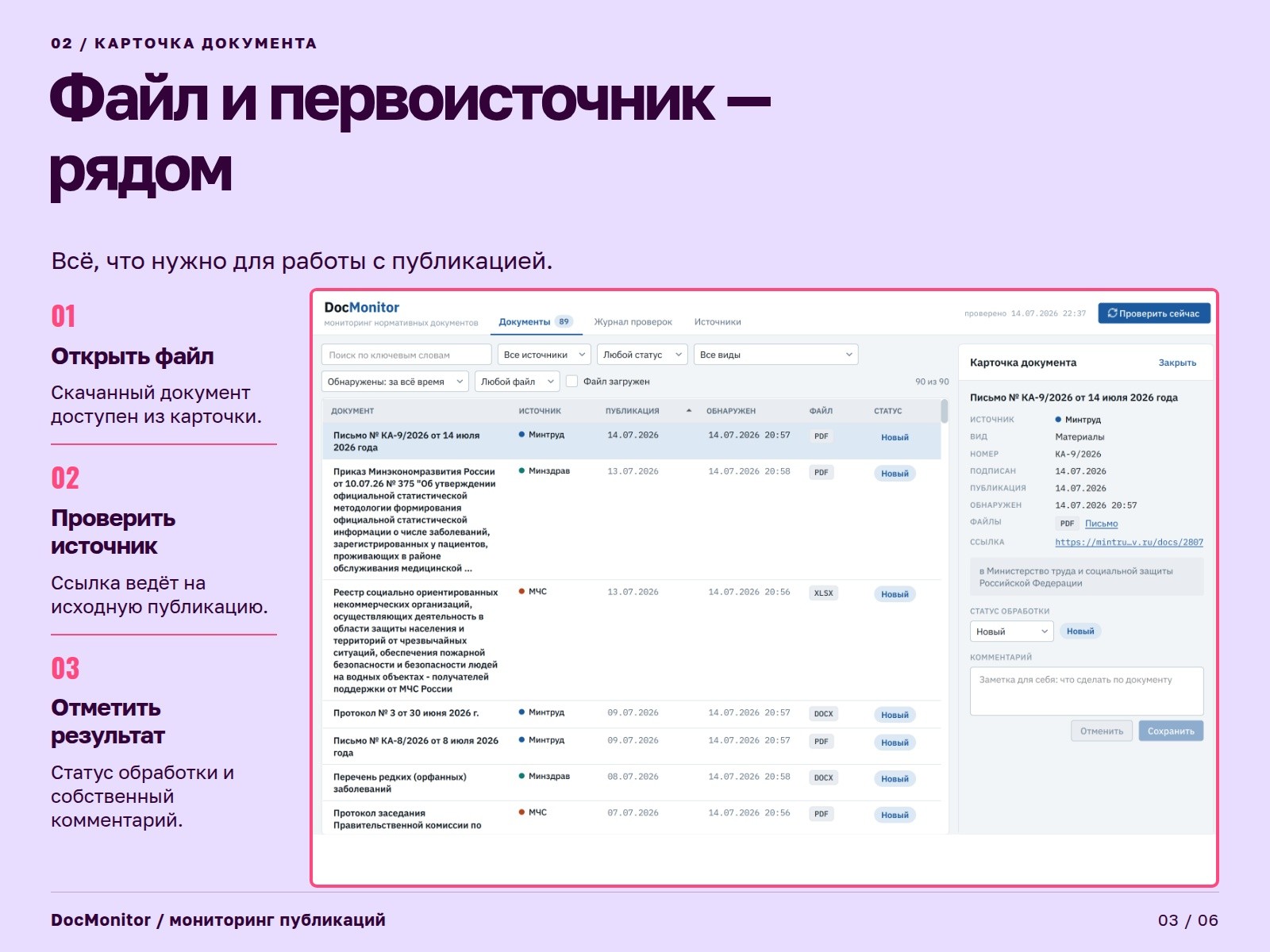The width and height of the screenshot is (1270, 952).
Task: Click Минздрав source in Приказ row
Action: coord(545,471)
